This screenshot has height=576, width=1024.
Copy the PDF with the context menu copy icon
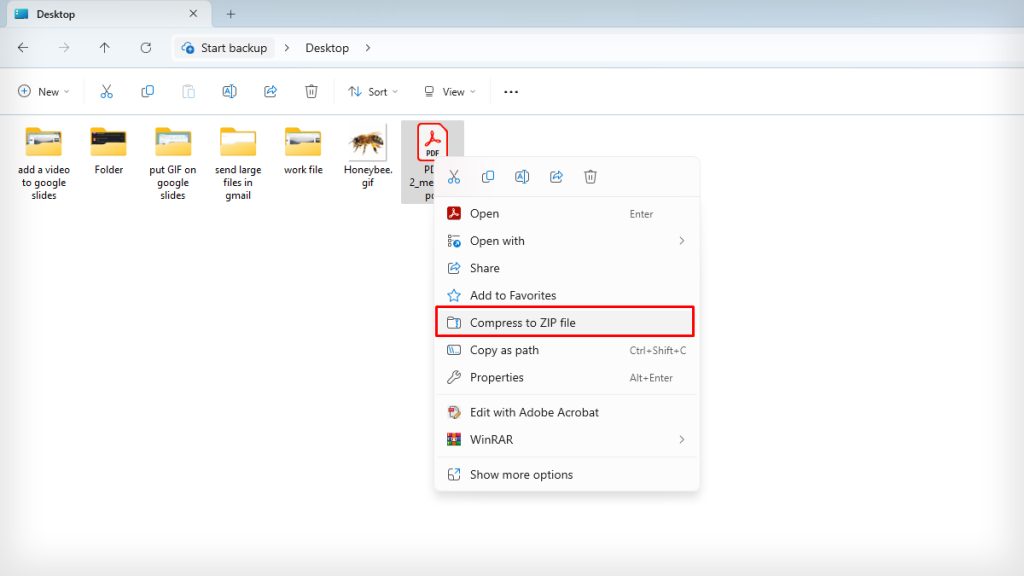coord(488,176)
